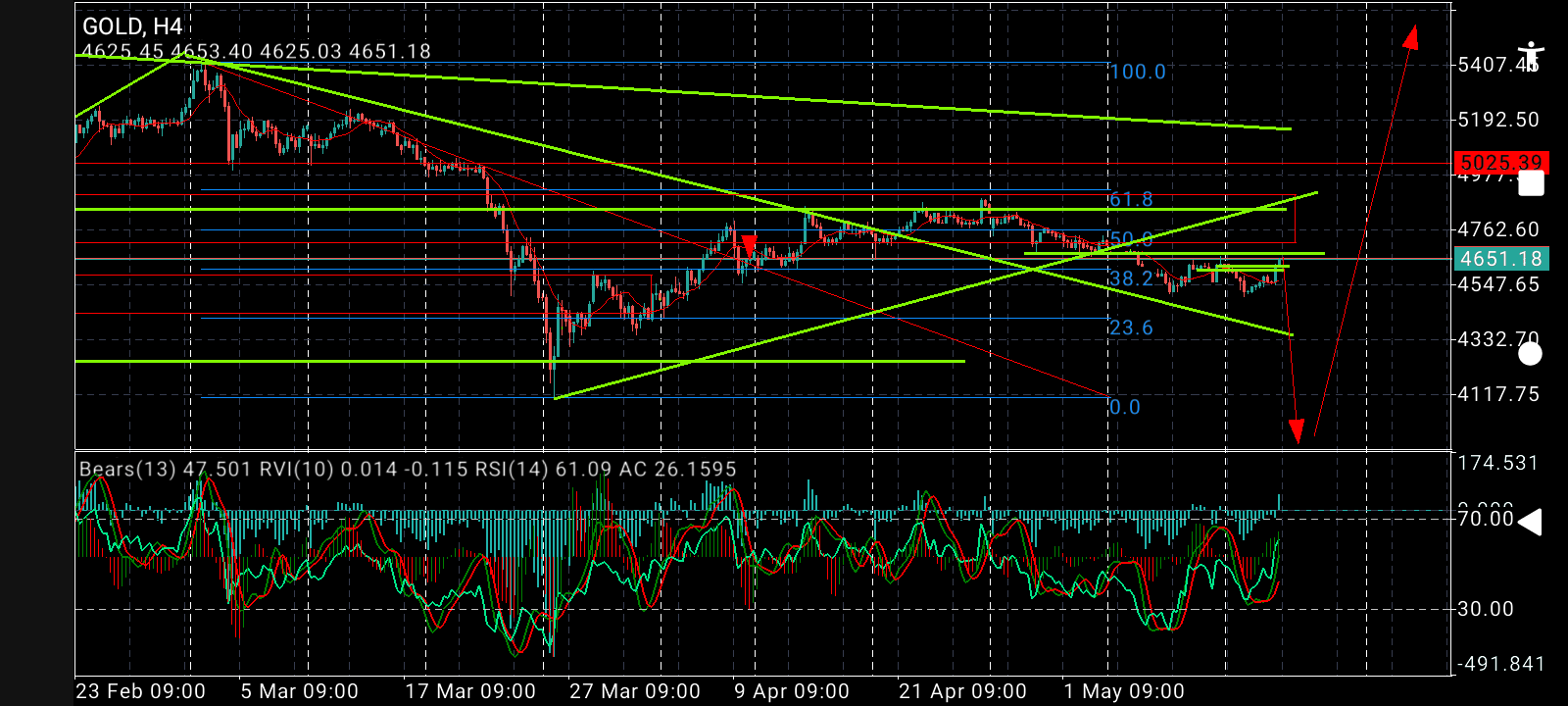Image resolution: width=1568 pixels, height=706 pixels.
Task: Click the OHLC values 4625.45 4653.40 4625.03 4651.18
Action: coord(256,51)
